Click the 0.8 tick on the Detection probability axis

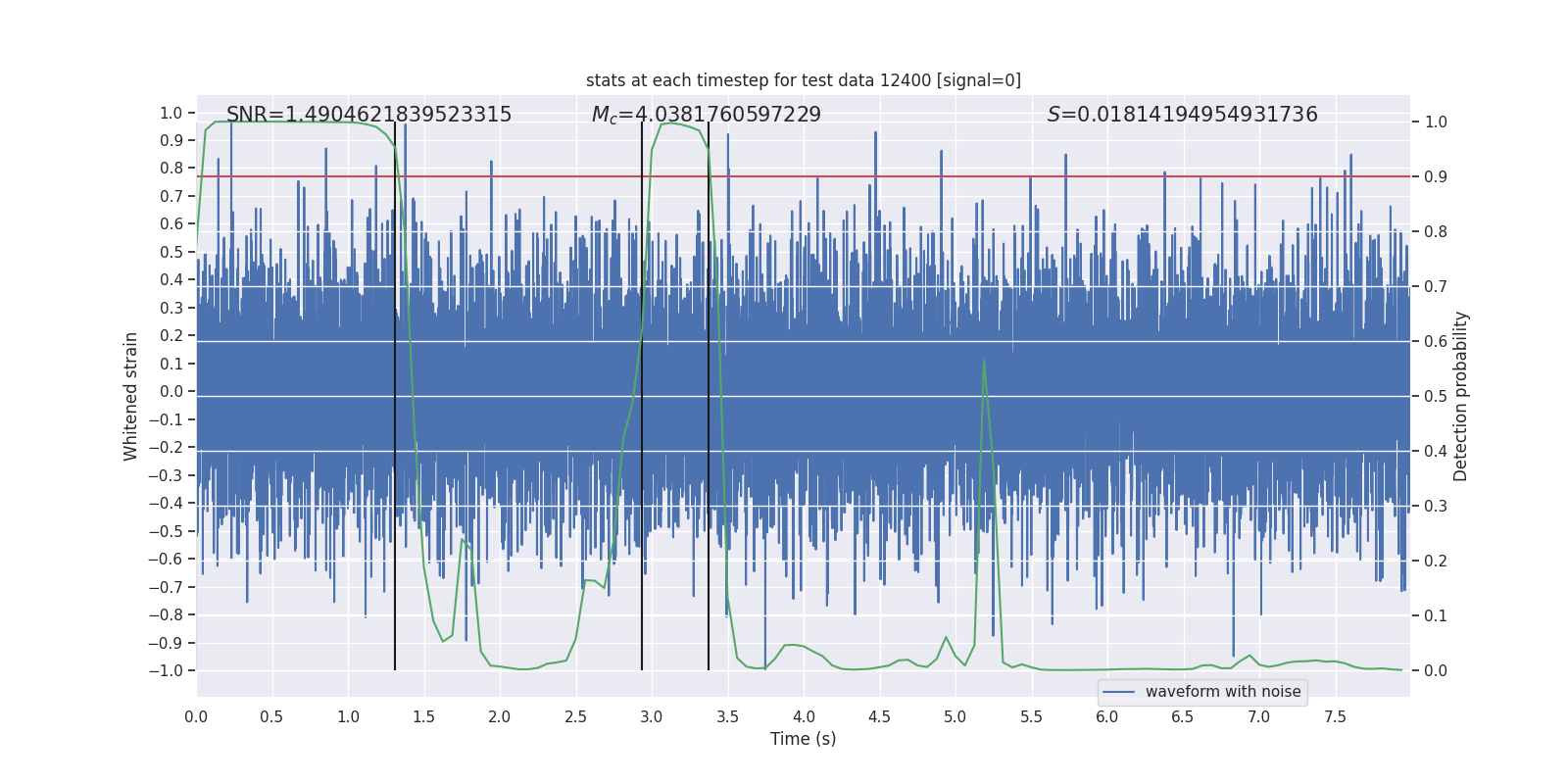tap(1436, 232)
